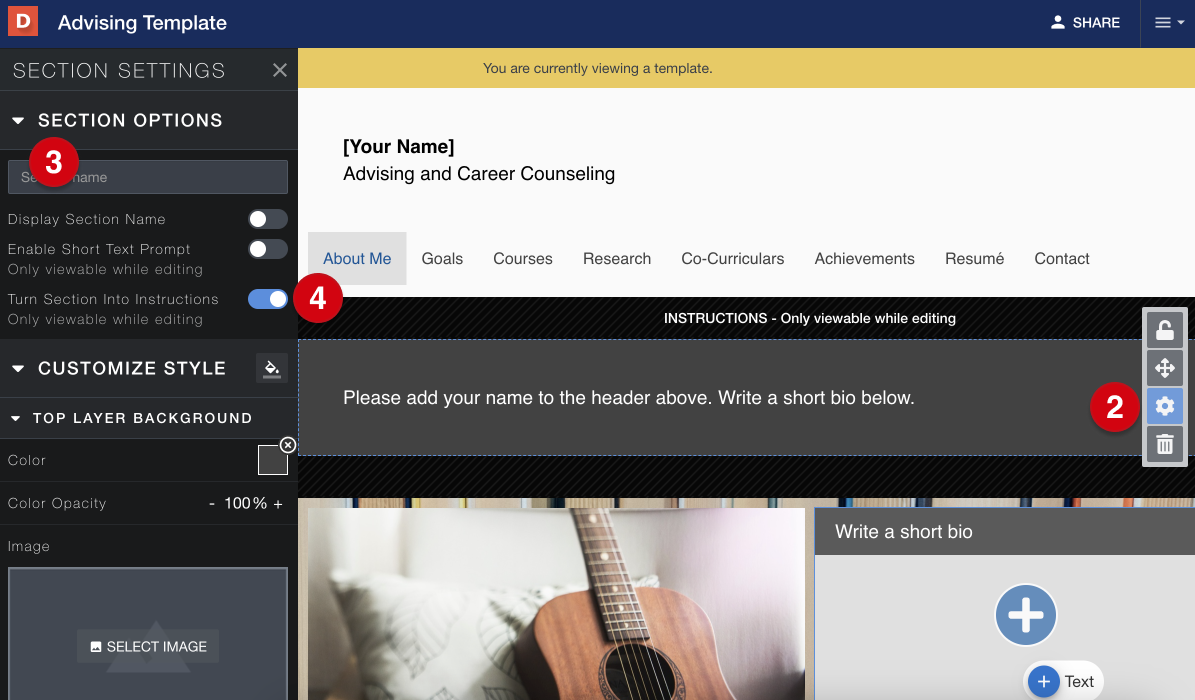Click the SHARE button
This screenshot has height=700, width=1195.
[1085, 23]
